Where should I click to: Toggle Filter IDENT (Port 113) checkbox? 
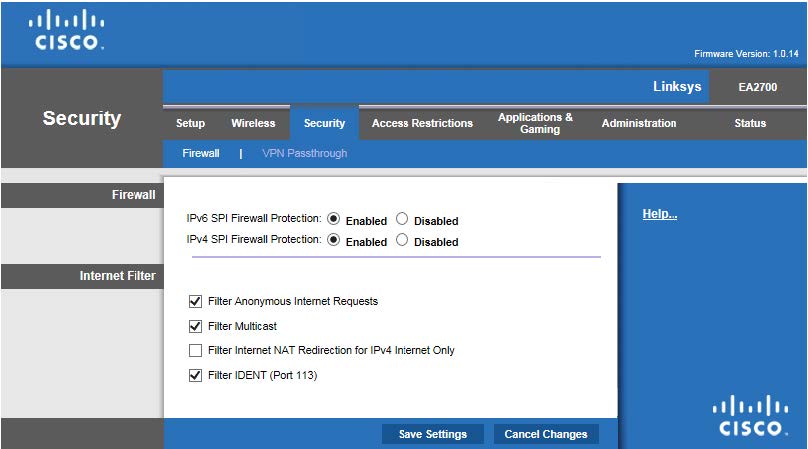195,375
